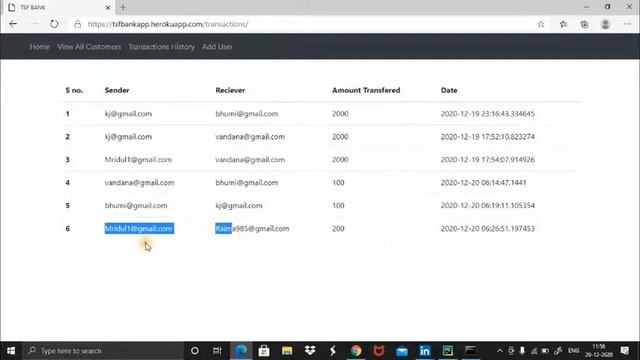Open the Windows Start menu

pos(11,351)
